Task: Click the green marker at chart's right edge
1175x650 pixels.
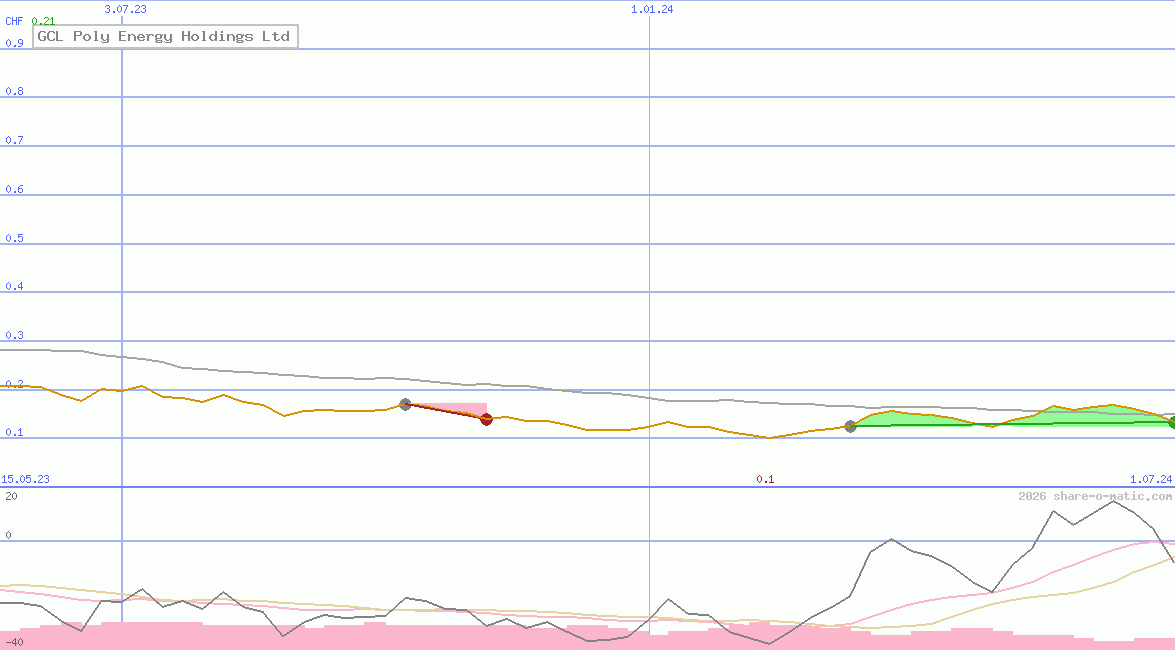Action: [1171, 423]
